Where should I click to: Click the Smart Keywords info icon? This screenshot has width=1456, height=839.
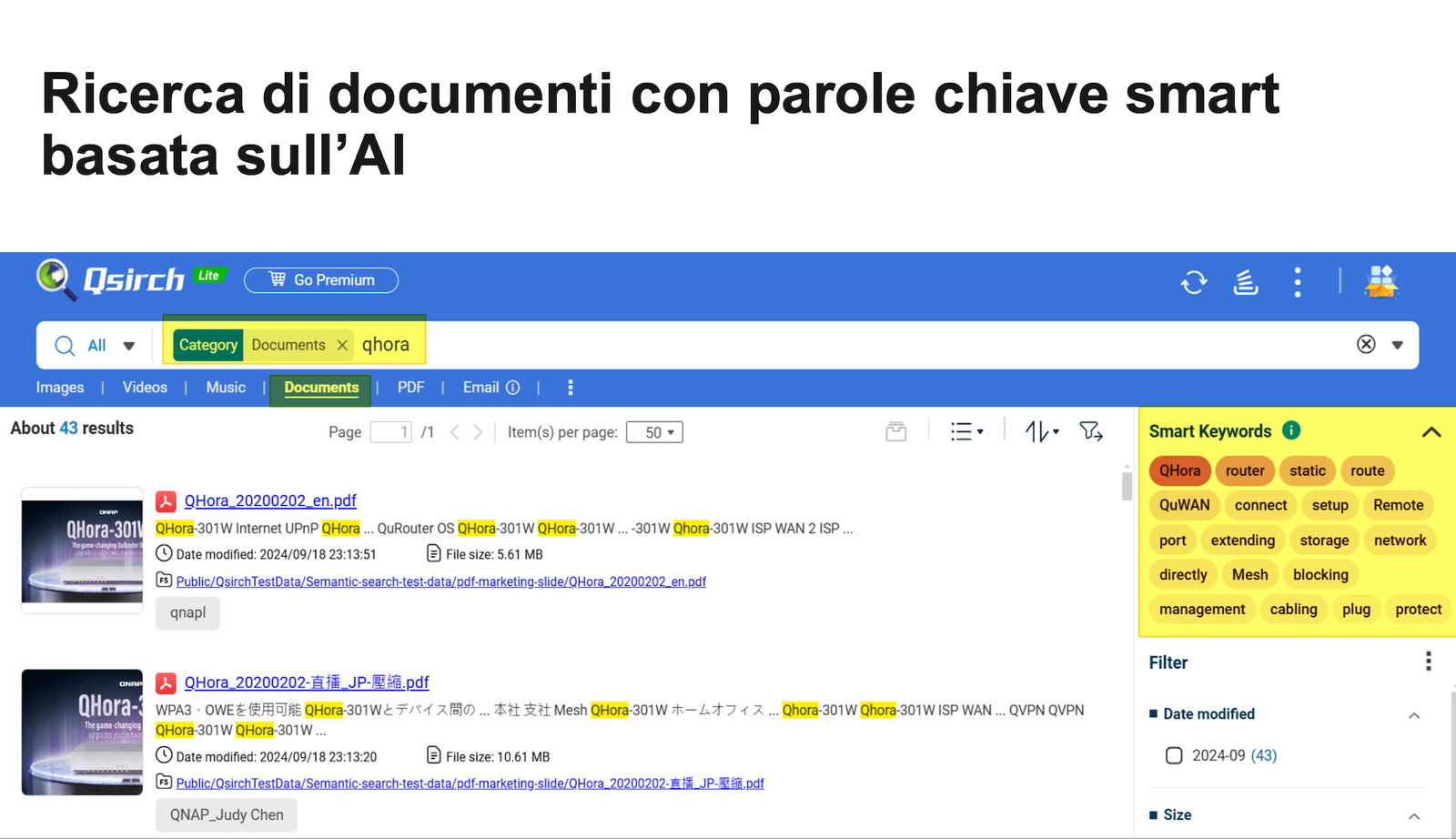click(x=1291, y=430)
